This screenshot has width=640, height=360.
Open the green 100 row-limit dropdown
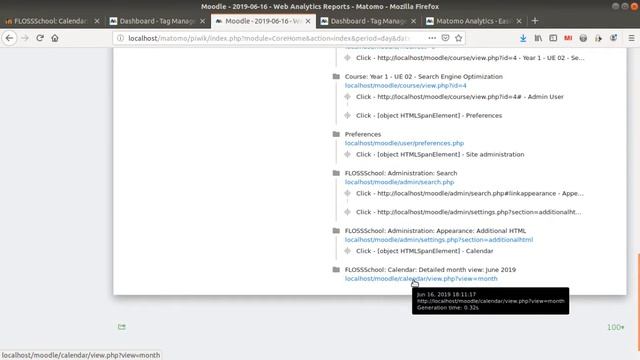coord(616,327)
